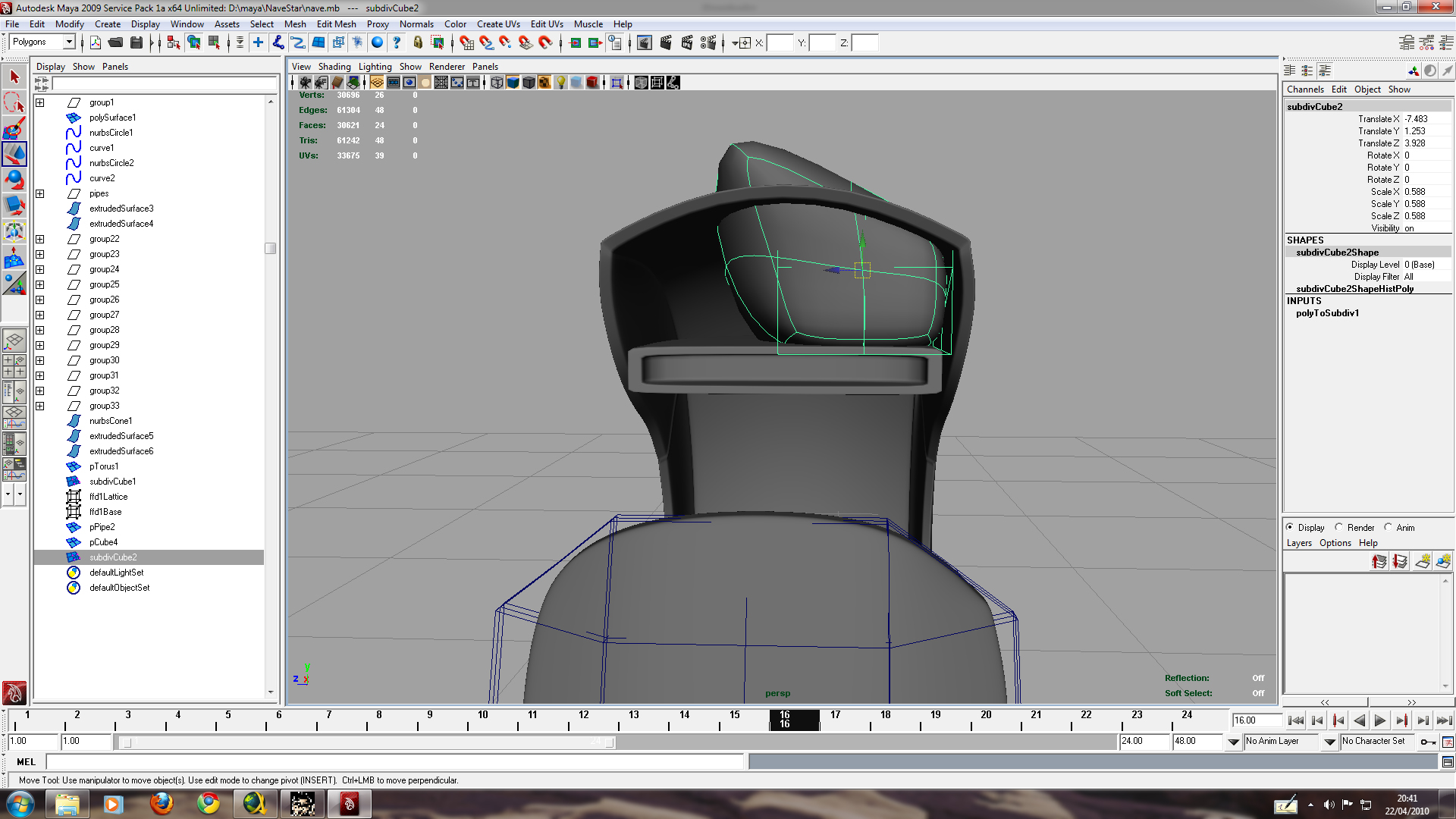Select the Anim layer radio button
1456x819 pixels.
click(1389, 527)
